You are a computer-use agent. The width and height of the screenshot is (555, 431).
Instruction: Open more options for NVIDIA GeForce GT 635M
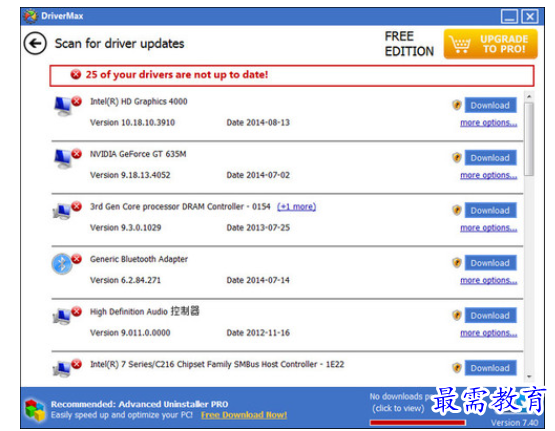(x=488, y=175)
